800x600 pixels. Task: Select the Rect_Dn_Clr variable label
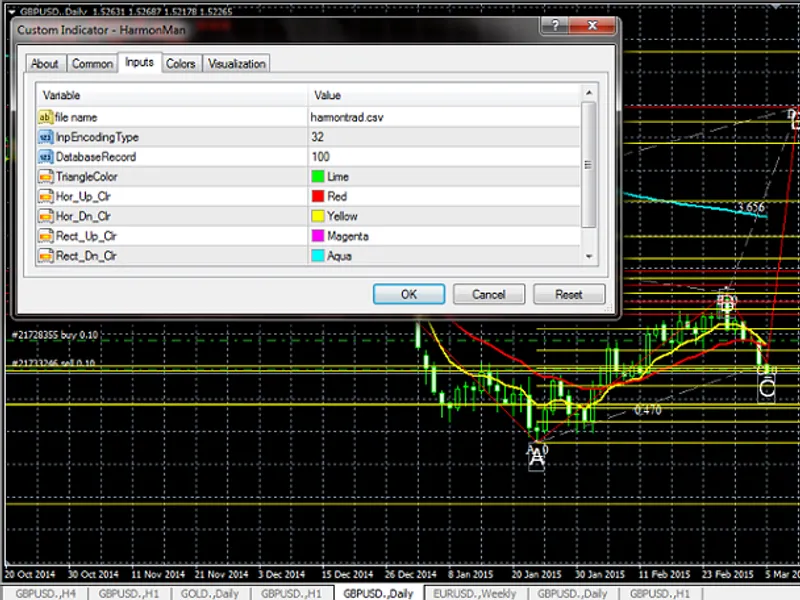(x=86, y=256)
